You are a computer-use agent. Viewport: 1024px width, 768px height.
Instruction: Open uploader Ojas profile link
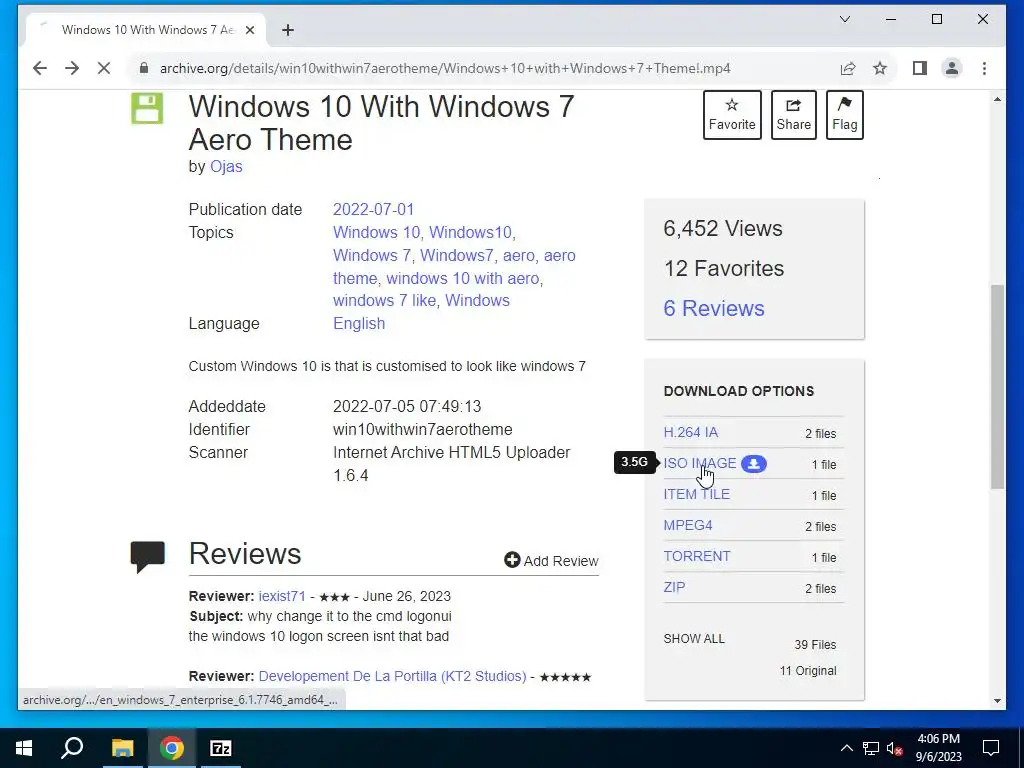[226, 167]
